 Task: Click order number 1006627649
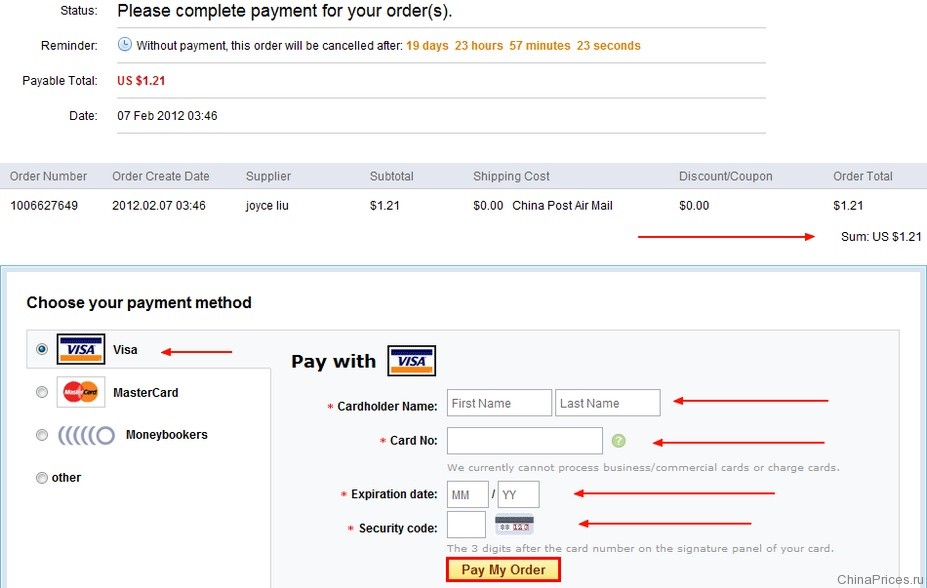click(44, 206)
